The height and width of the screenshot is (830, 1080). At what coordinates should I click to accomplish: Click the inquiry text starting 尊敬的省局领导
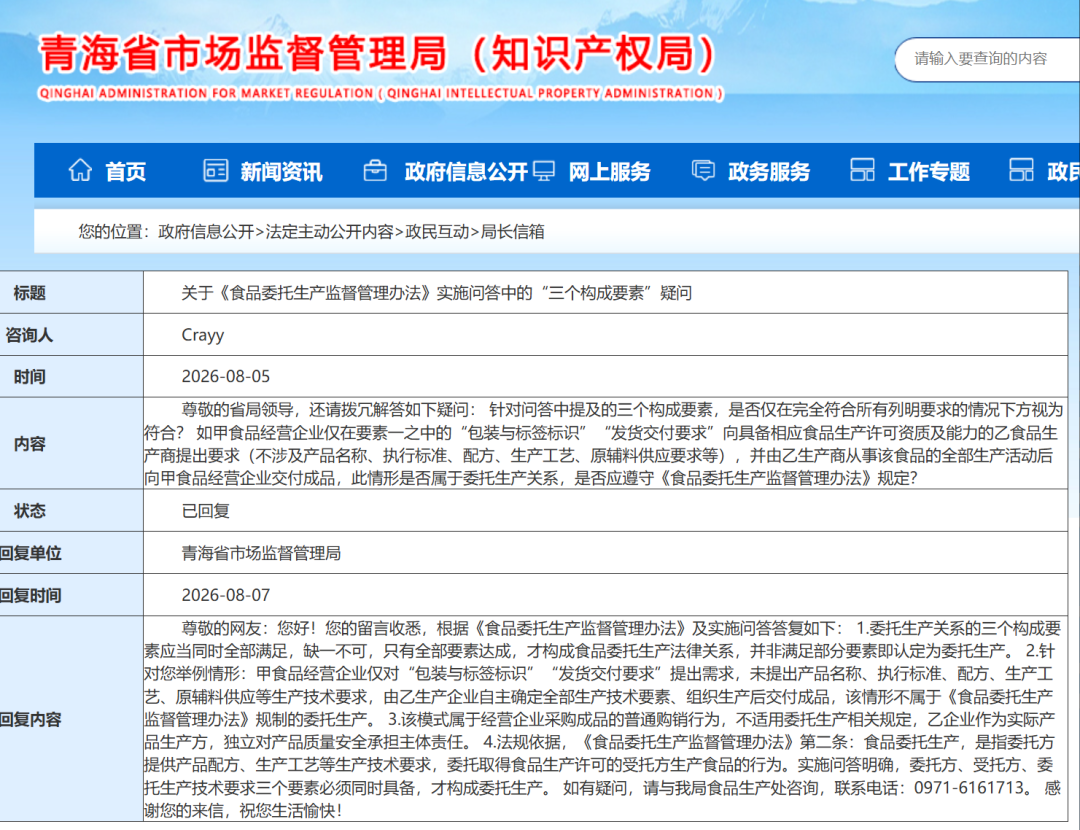click(x=604, y=444)
